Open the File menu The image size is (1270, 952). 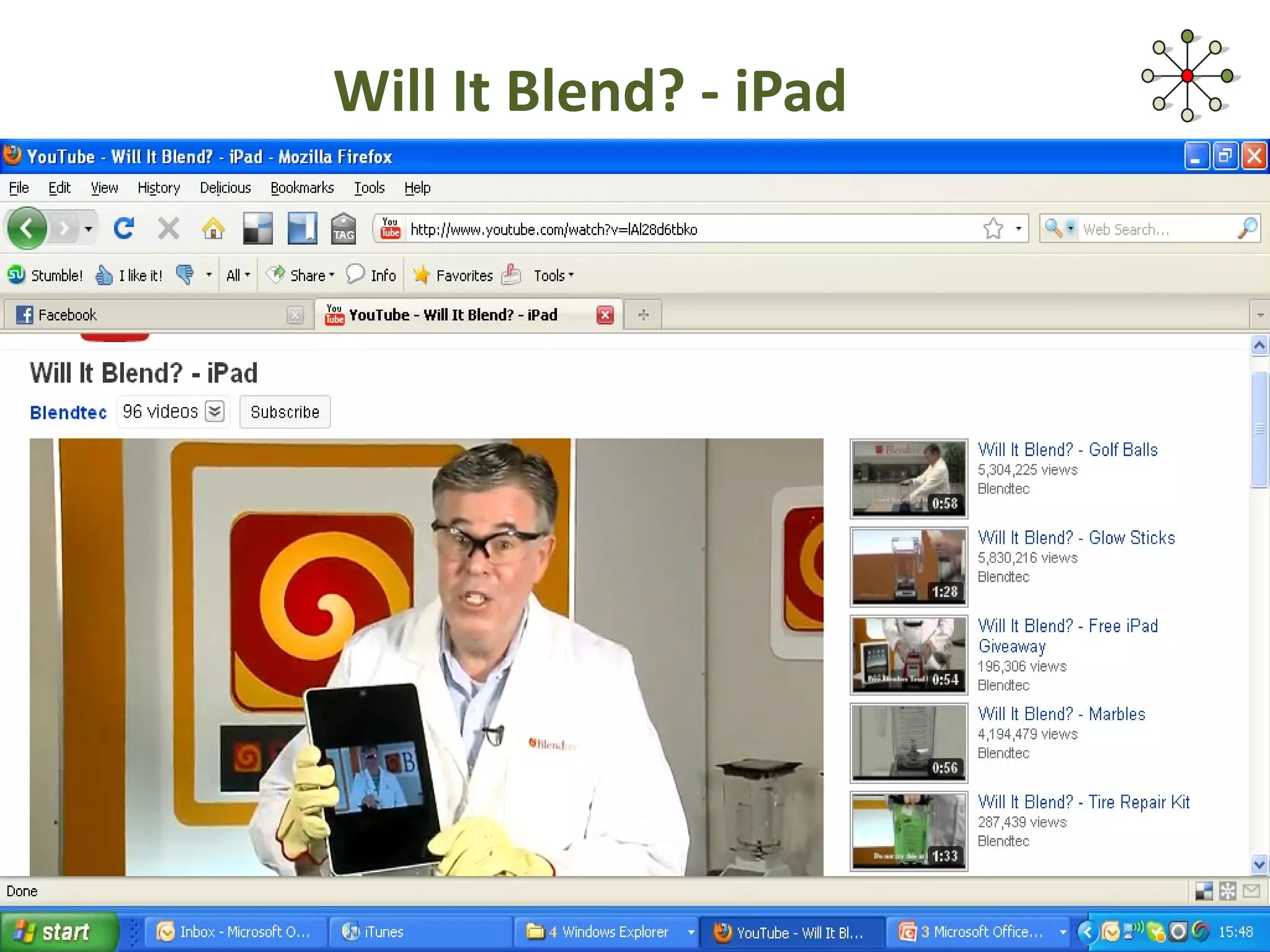pos(19,188)
